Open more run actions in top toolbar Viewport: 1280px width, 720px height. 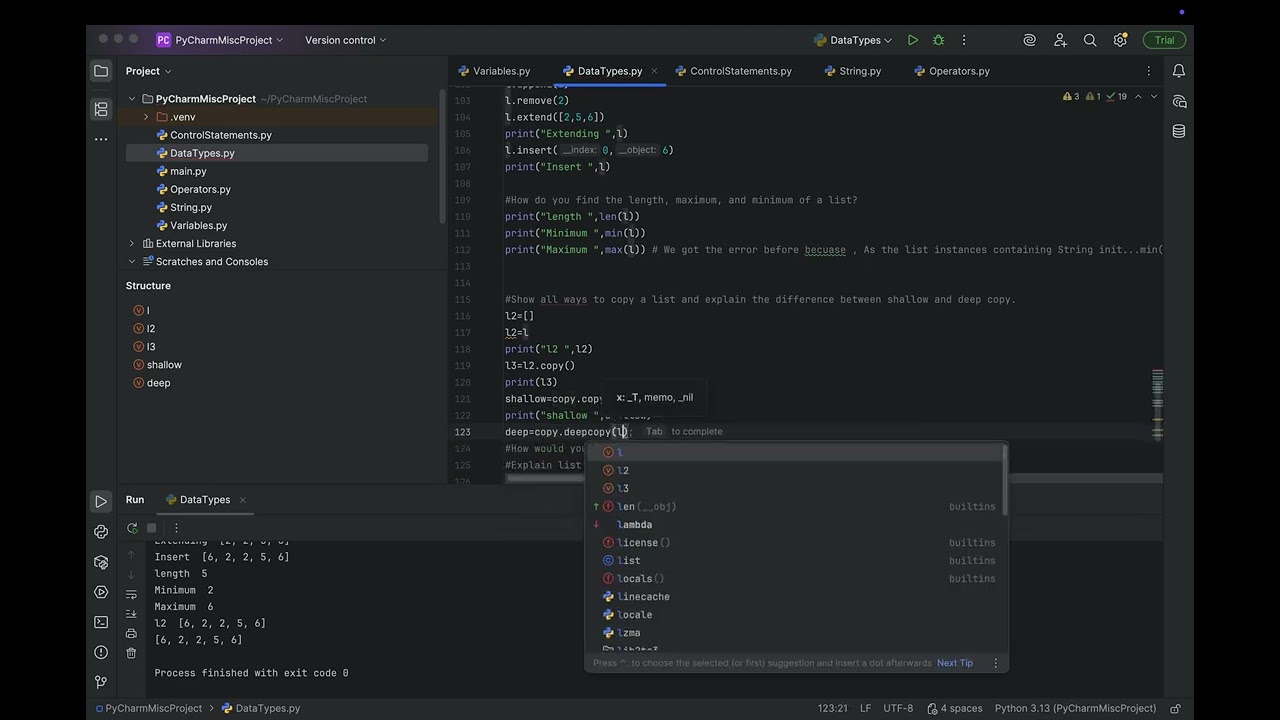pos(964,40)
